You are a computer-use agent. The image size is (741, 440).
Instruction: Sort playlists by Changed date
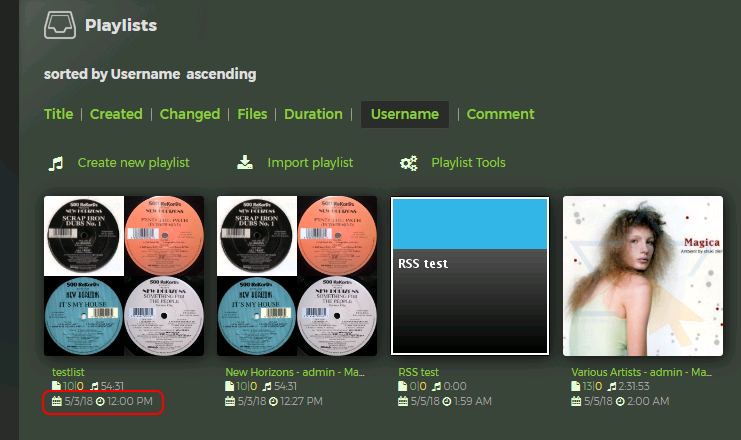[x=189, y=114]
